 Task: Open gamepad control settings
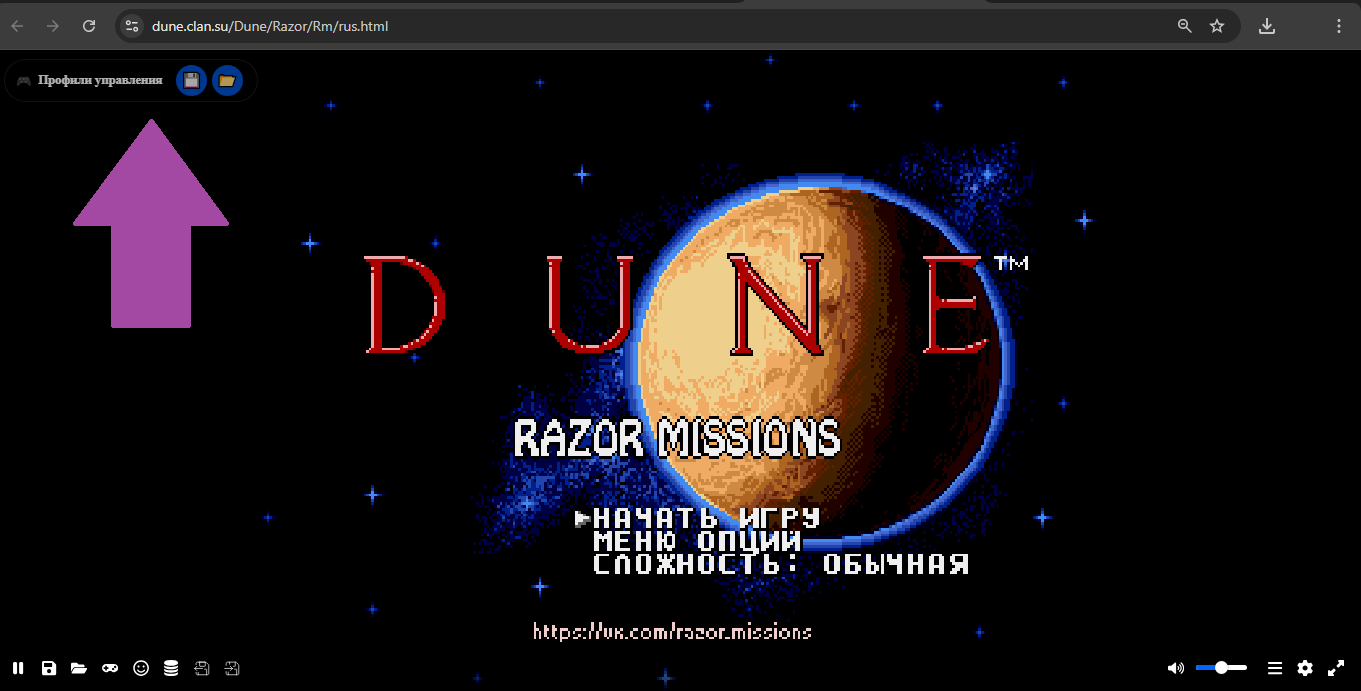tap(110, 668)
